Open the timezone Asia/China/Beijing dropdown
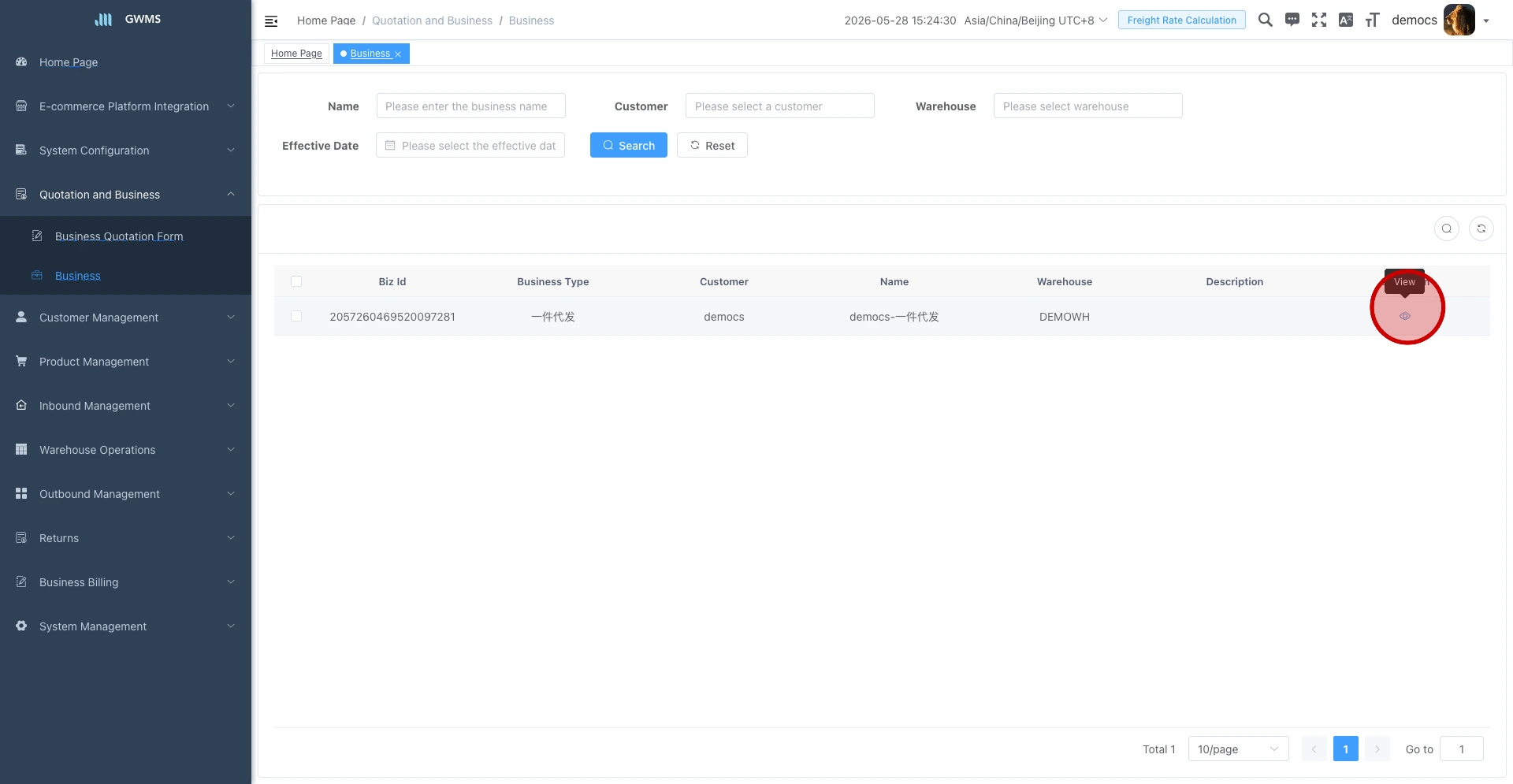 pyautogui.click(x=1035, y=20)
